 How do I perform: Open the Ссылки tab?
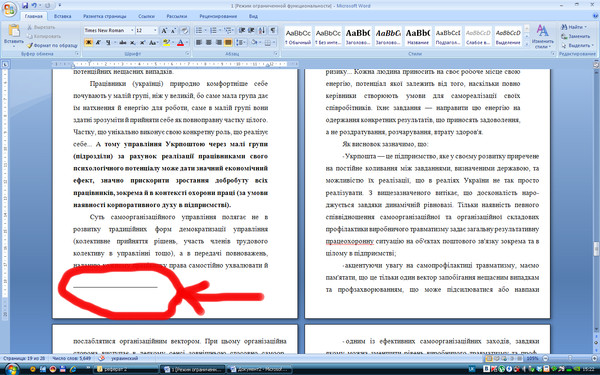147,16
